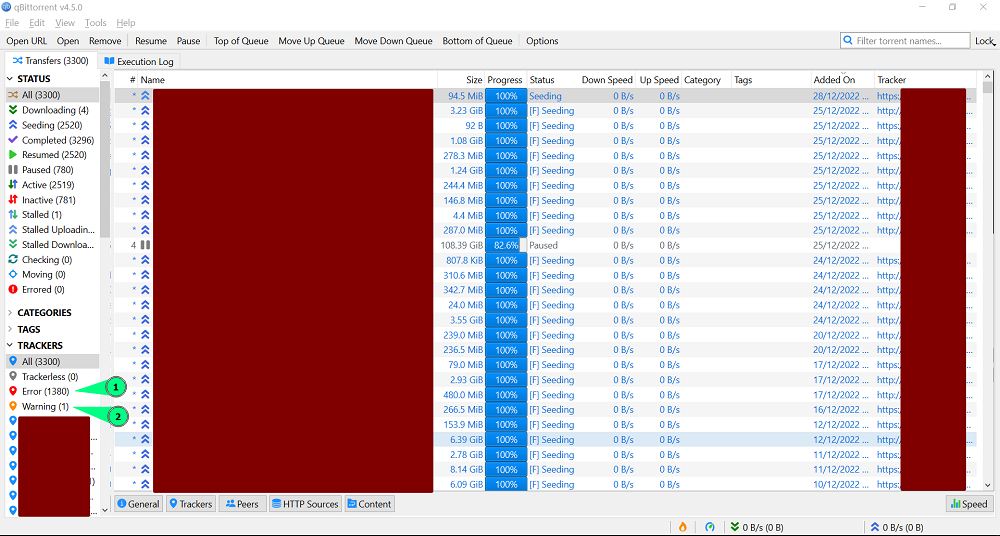Open the View menu
Viewport: 1000px width, 536px height.
coord(65,23)
